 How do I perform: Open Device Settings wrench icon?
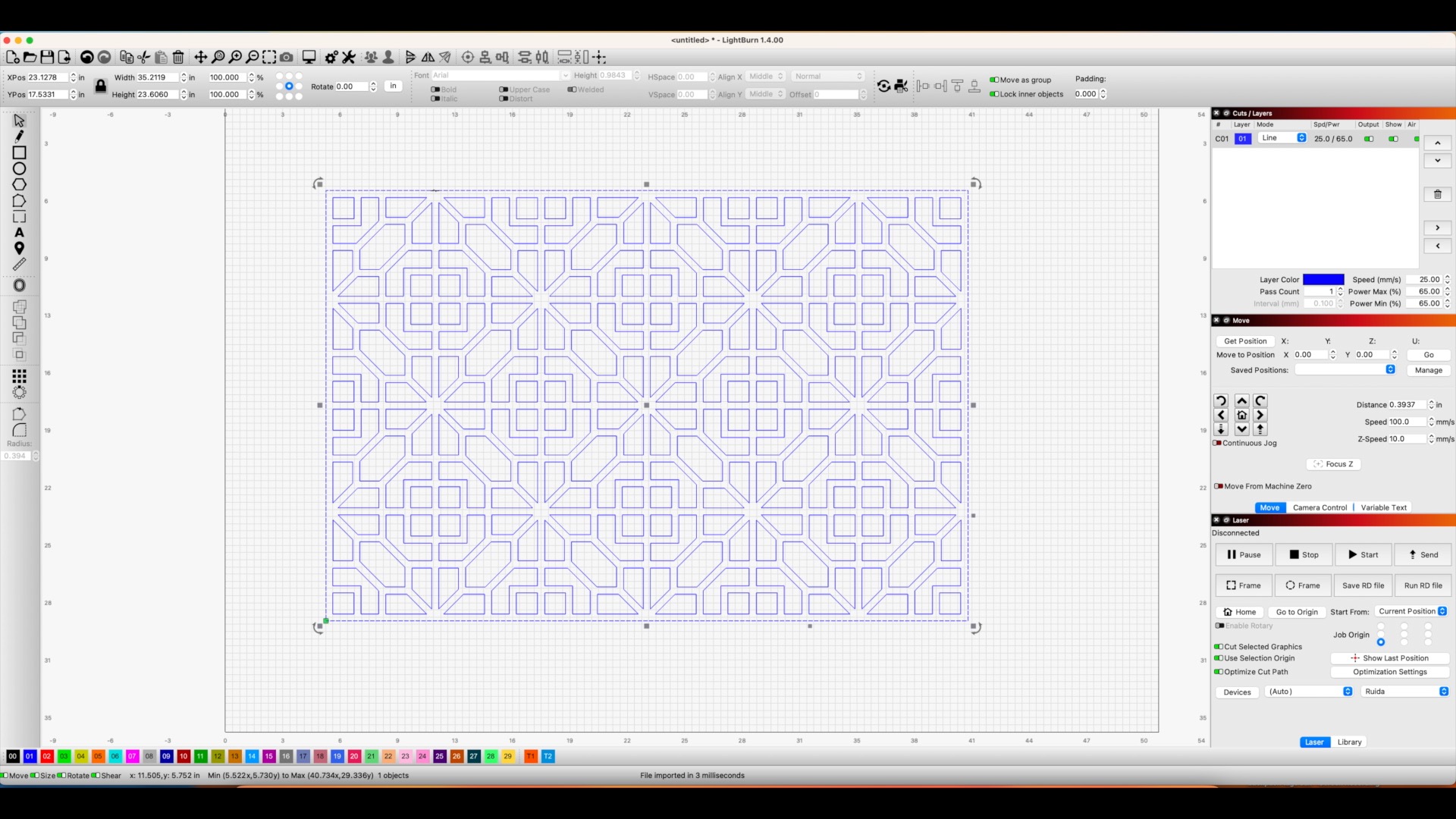tap(349, 57)
